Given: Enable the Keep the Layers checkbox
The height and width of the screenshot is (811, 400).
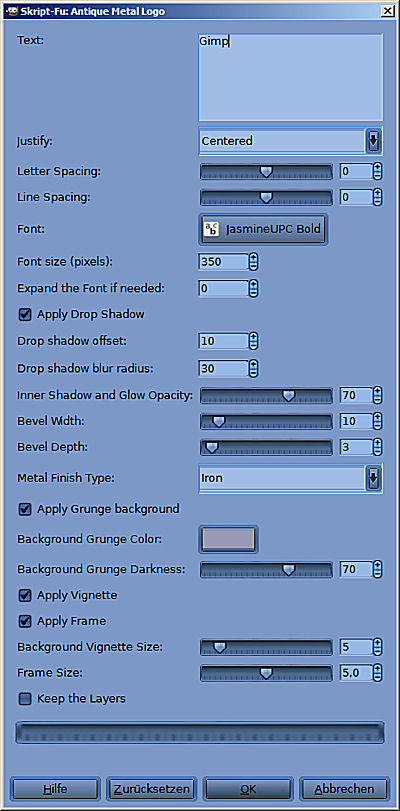Looking at the screenshot, I should tap(25, 699).
